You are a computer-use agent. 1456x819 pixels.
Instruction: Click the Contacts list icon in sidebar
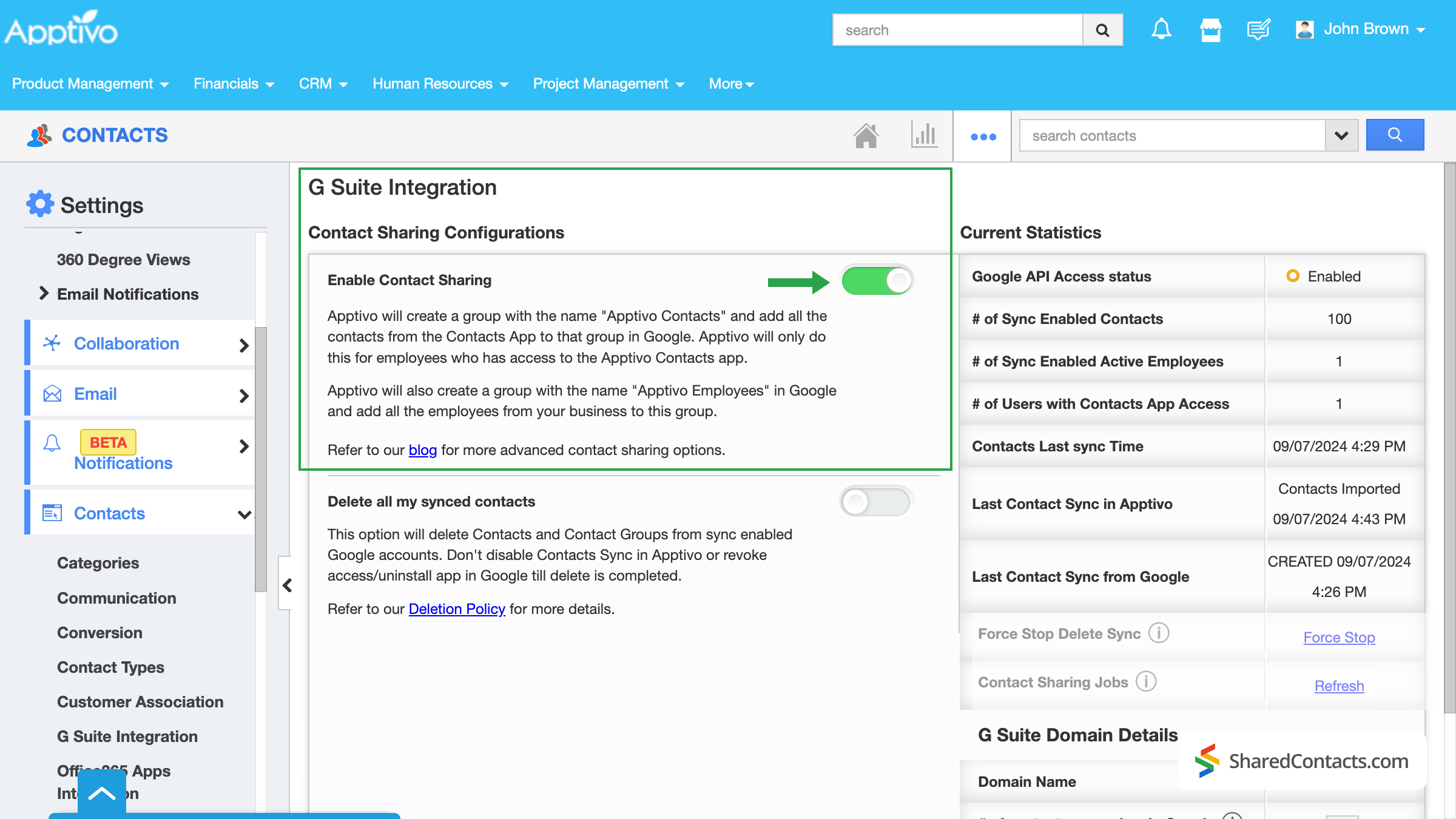(52, 513)
